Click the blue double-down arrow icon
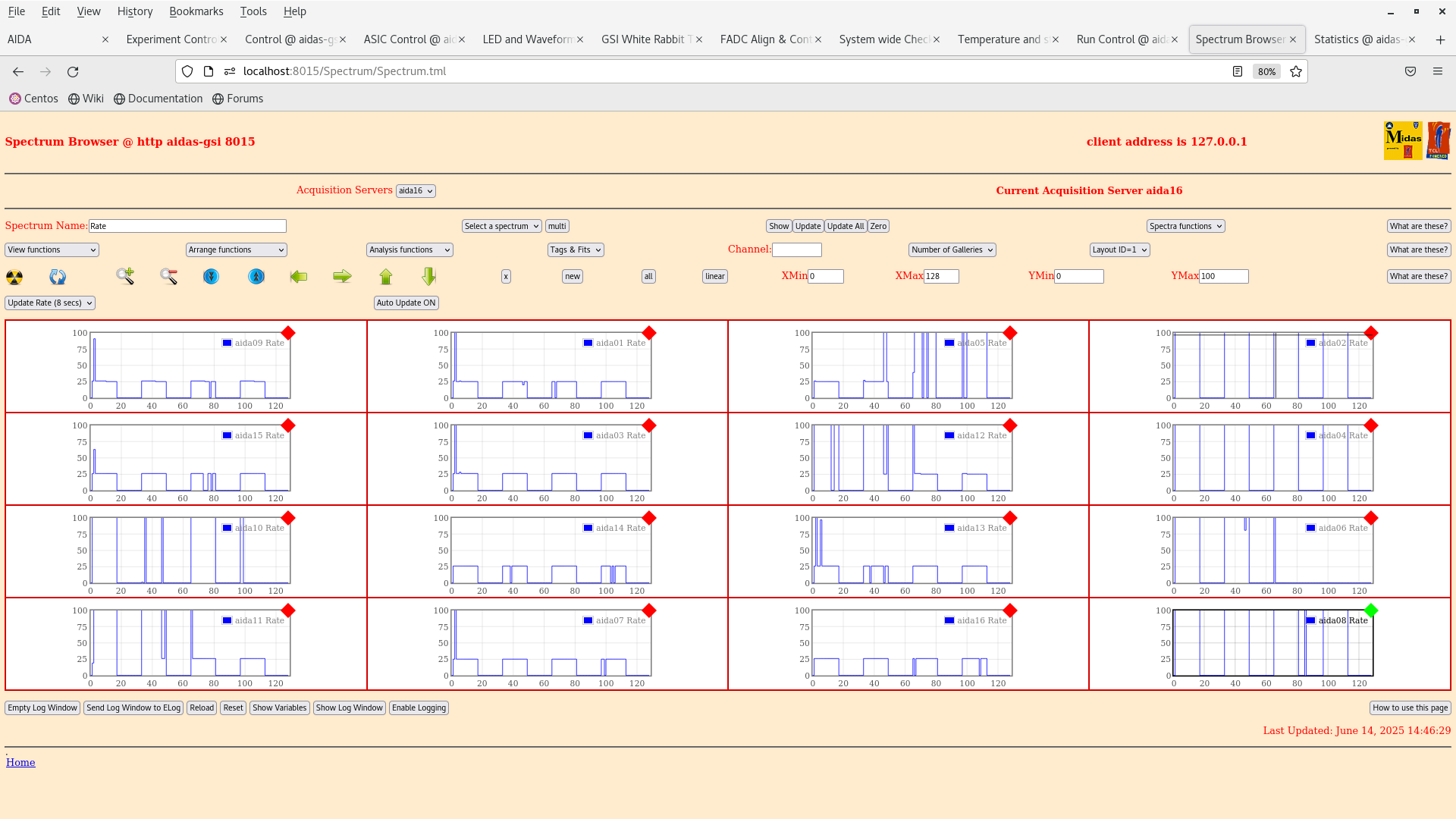Image resolution: width=1456 pixels, height=819 pixels. 211,277
